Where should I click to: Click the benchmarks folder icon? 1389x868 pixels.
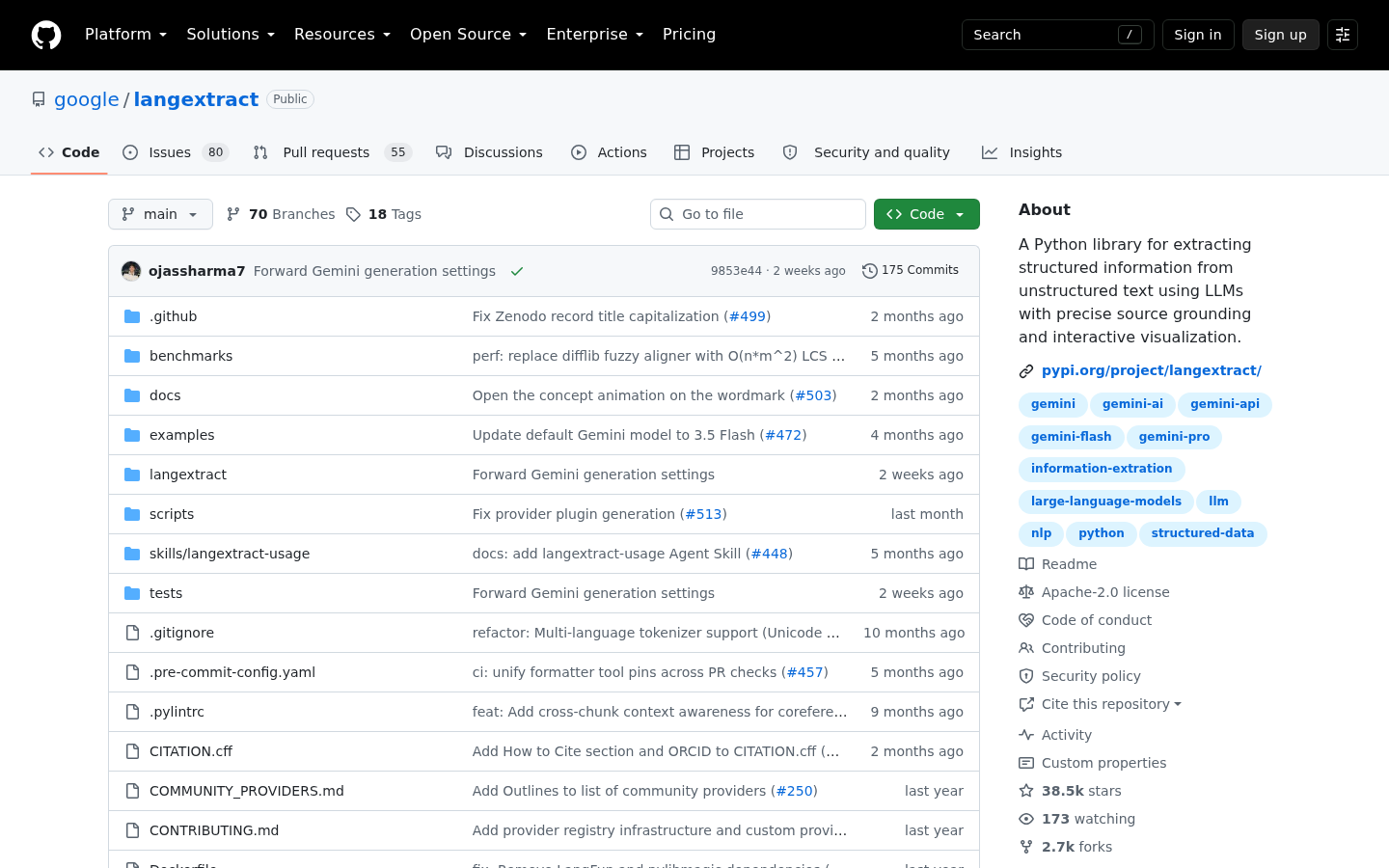[132, 356]
